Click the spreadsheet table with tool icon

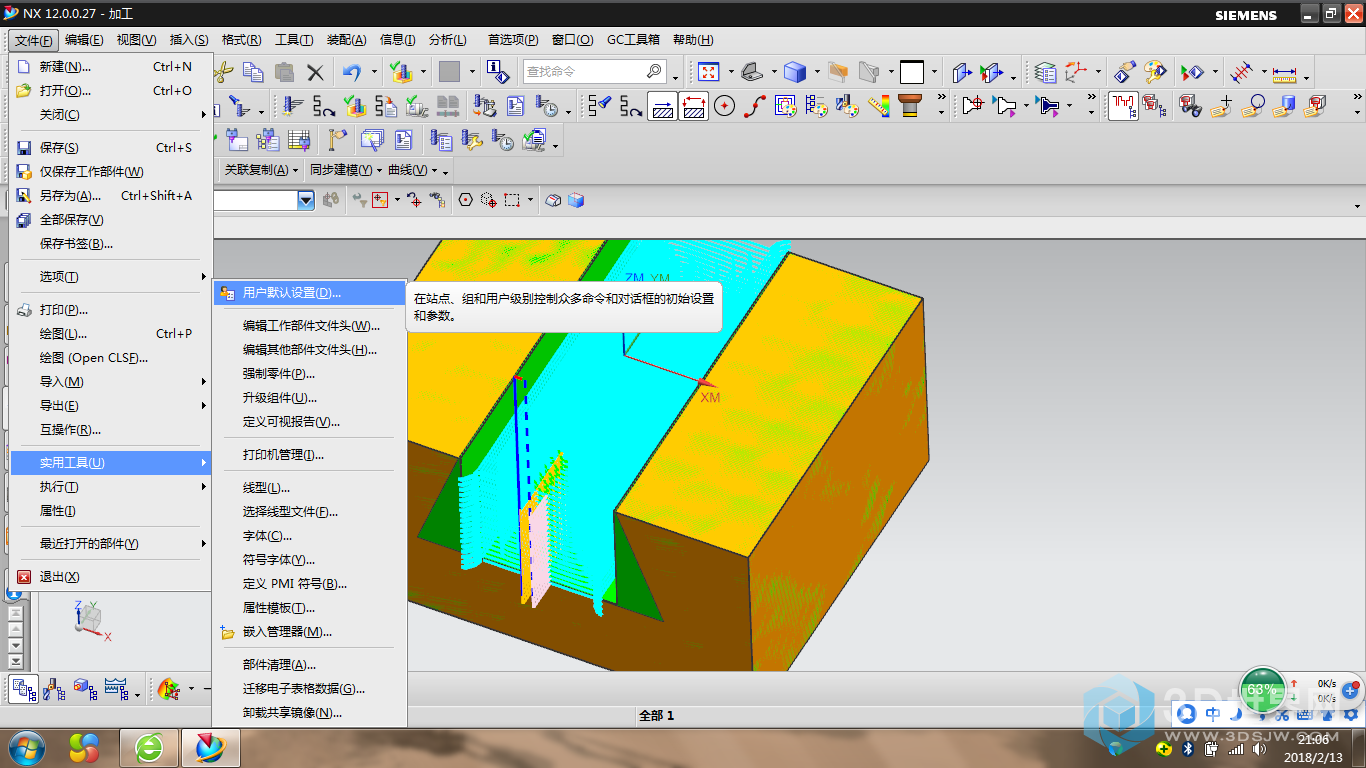[x=299, y=140]
